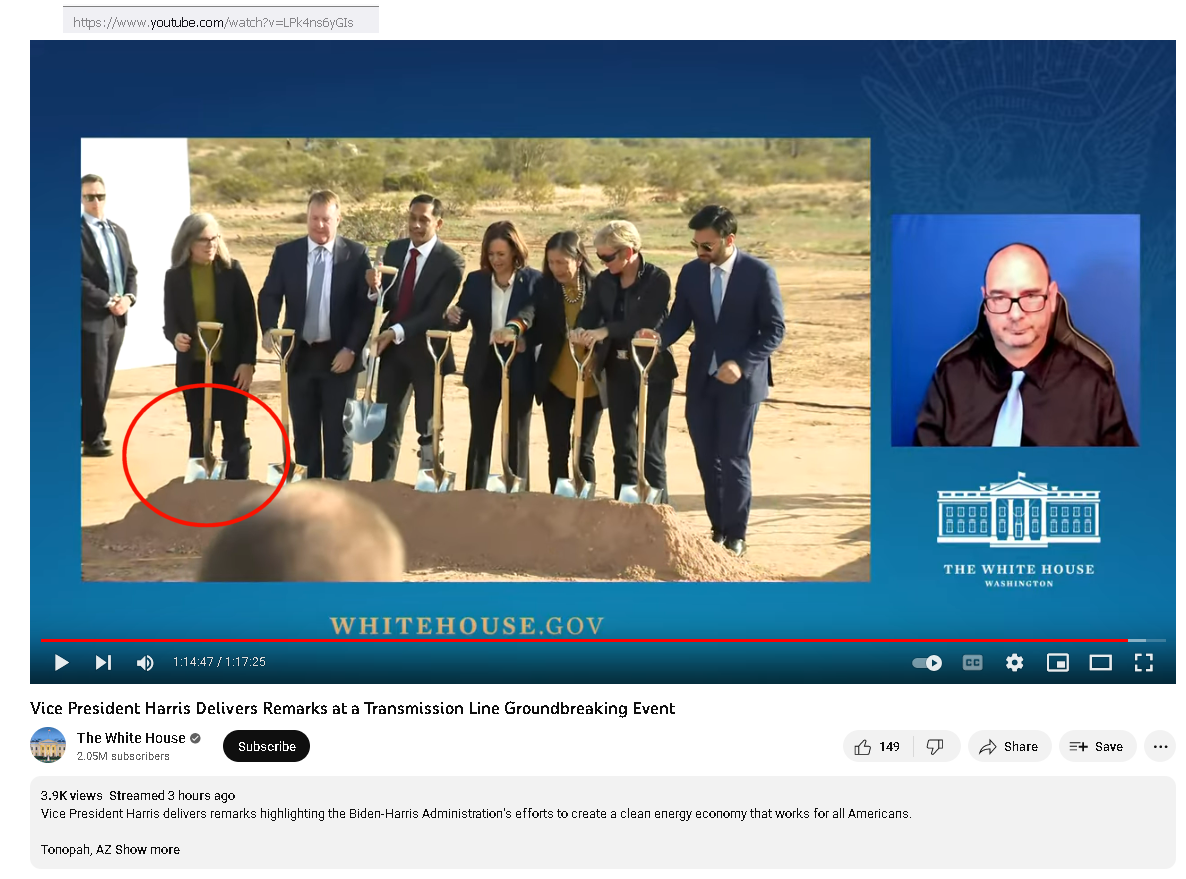Play the video
Viewport: 1186px width, 879px height.
(61, 663)
